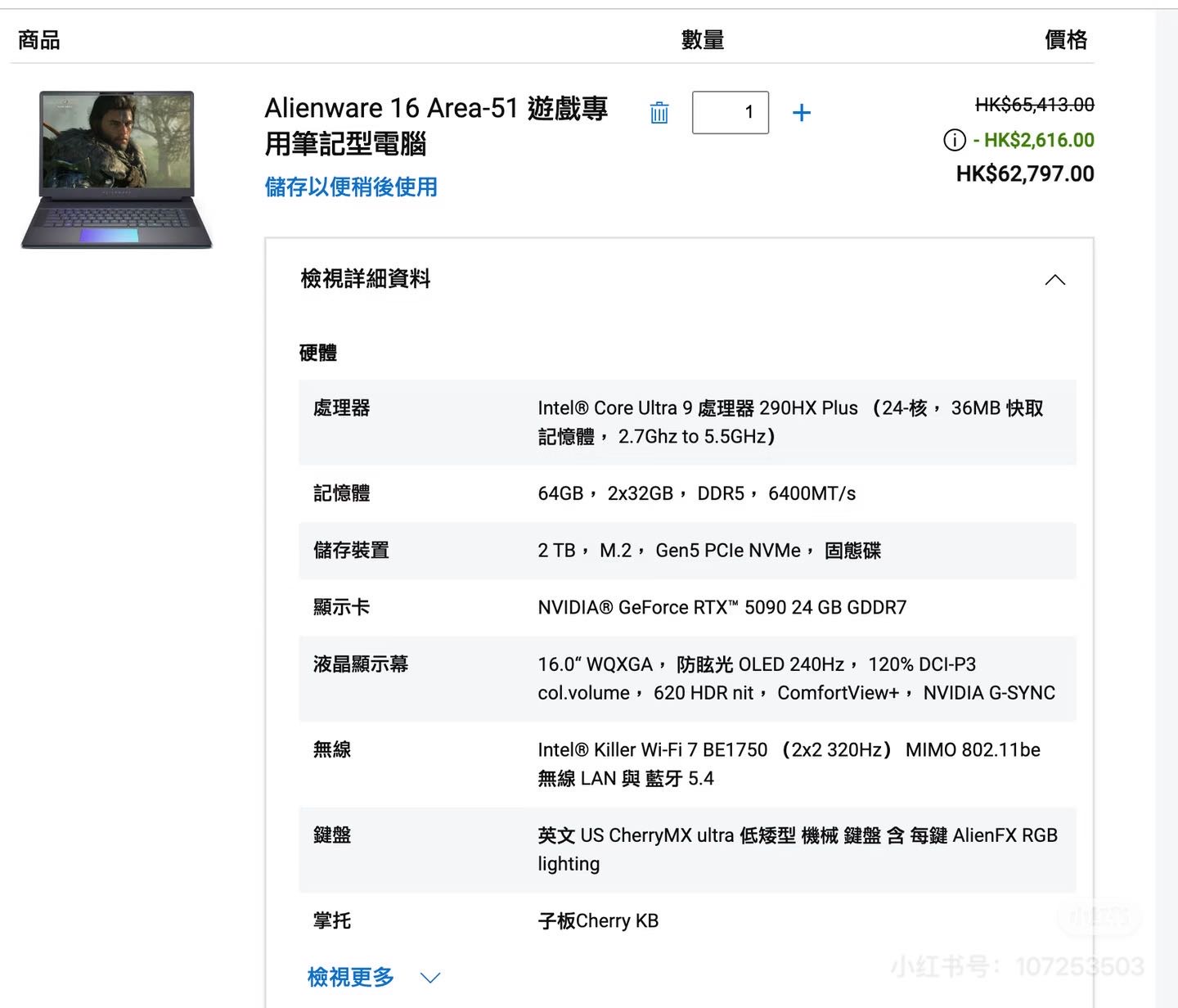Click the 價格 column header

pyautogui.click(x=1066, y=39)
